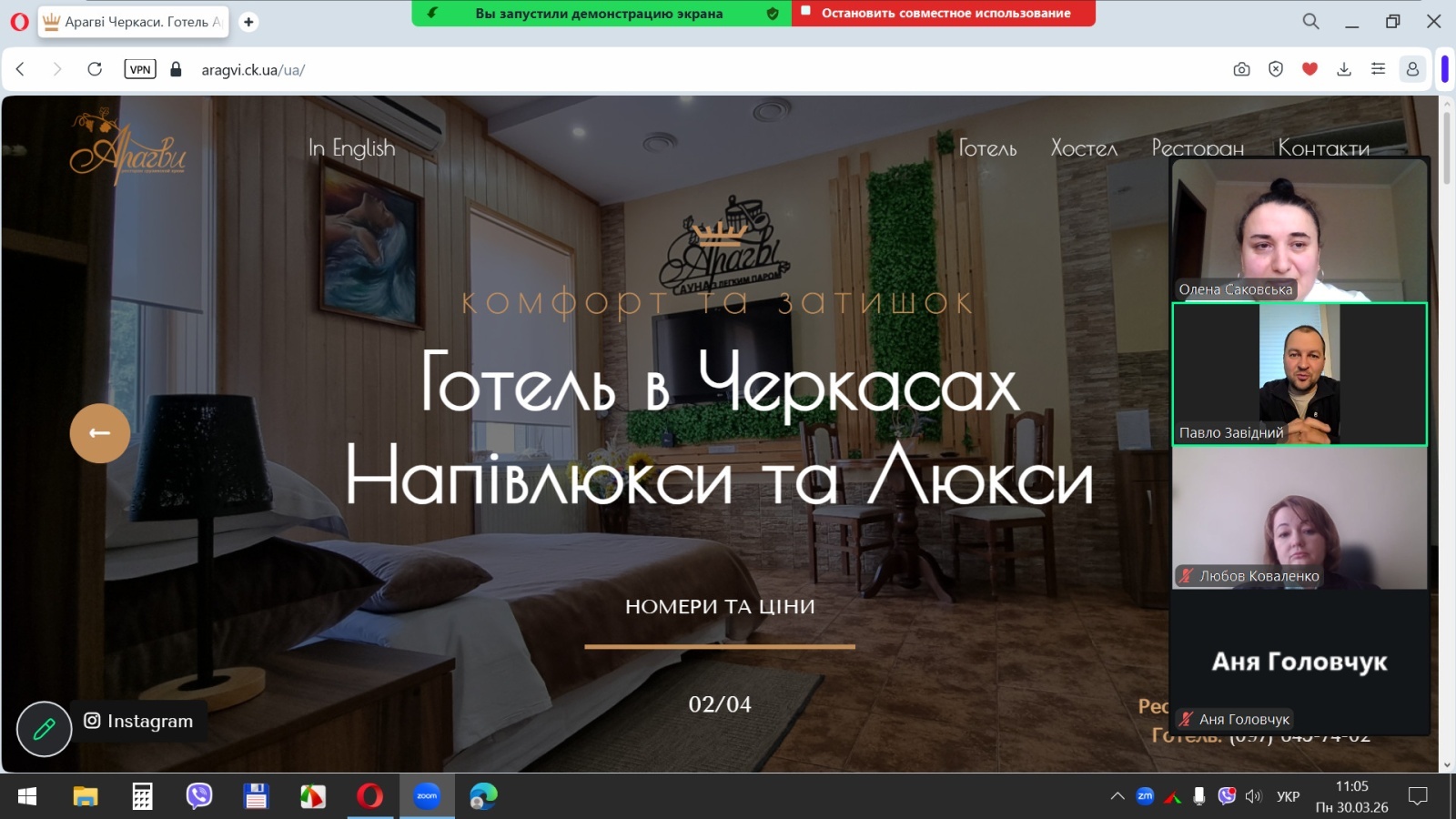
Task: Switch site to In English
Action: [351, 148]
